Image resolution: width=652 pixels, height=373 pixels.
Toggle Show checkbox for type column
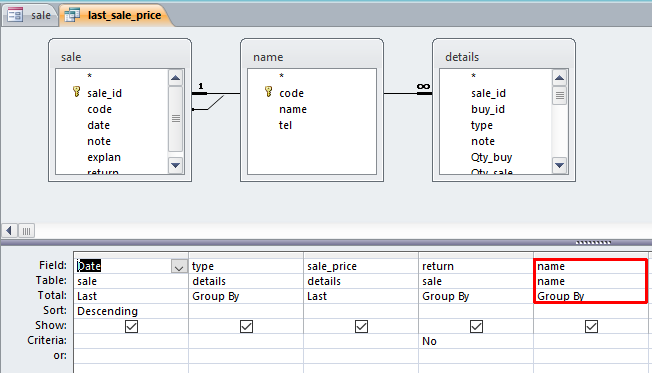246,326
